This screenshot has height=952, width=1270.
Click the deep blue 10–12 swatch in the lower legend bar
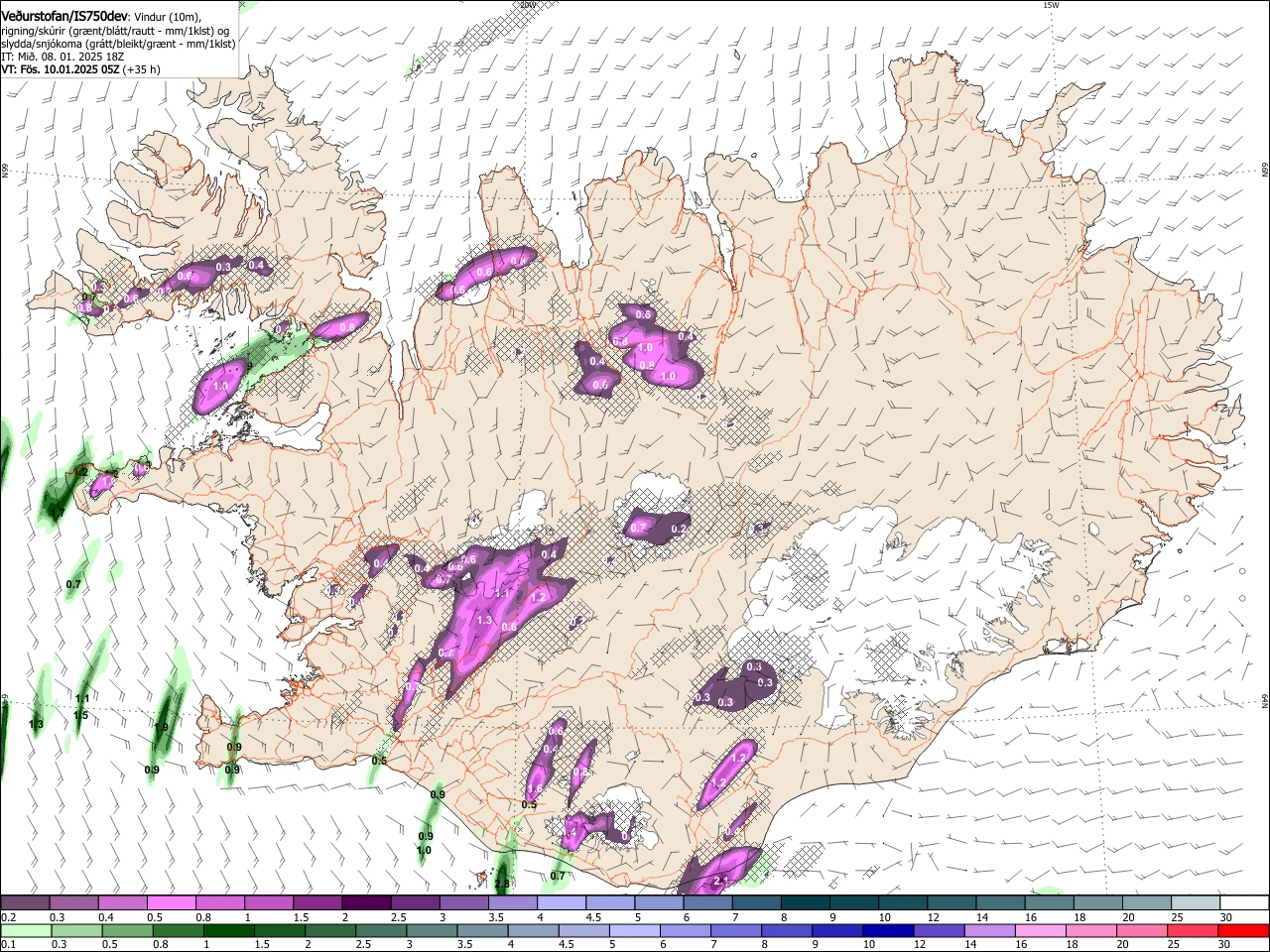(889, 930)
